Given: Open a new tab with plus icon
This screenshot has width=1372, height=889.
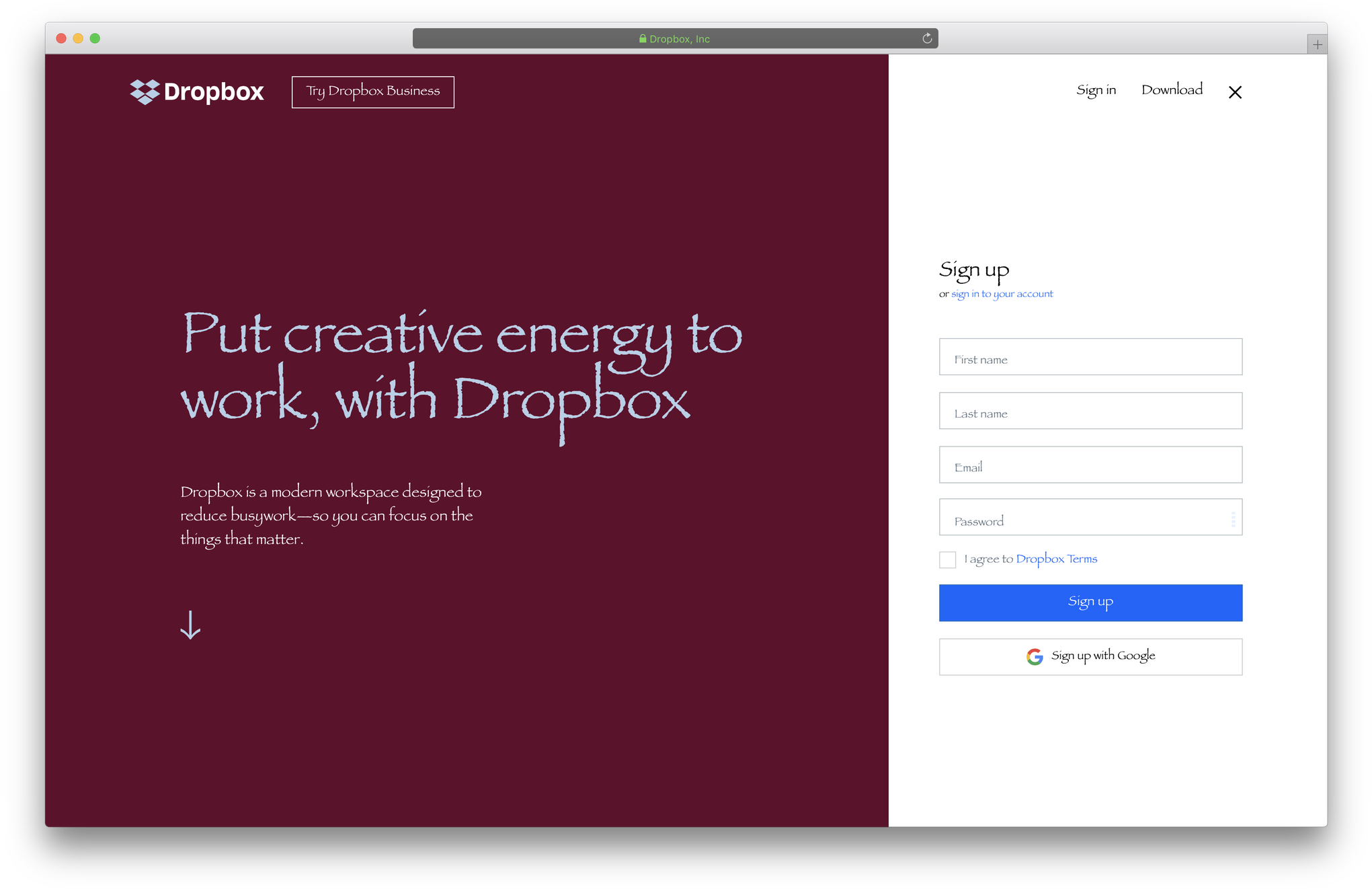Looking at the screenshot, I should click(x=1317, y=44).
